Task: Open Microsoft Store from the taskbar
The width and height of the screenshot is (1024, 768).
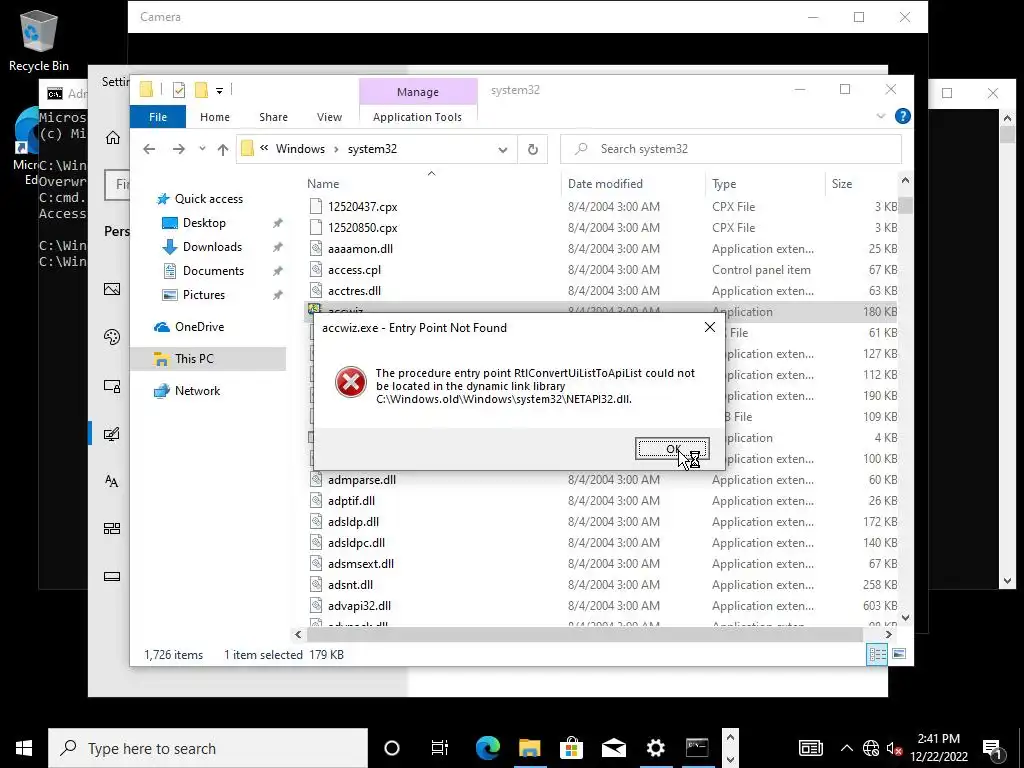Action: 571,748
